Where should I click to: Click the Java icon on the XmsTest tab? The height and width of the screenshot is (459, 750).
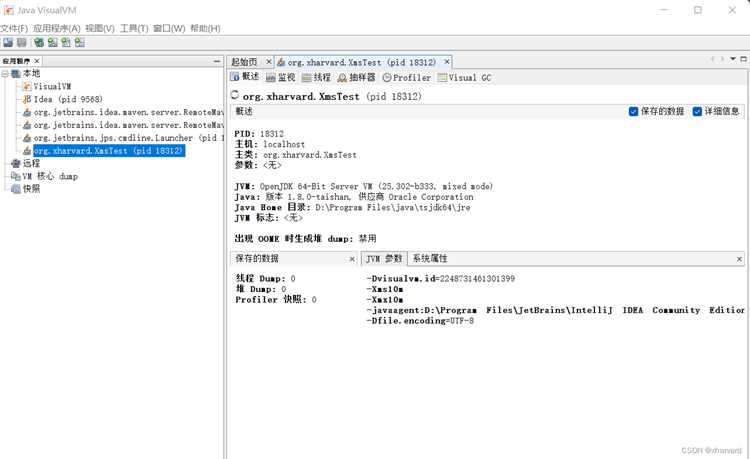click(x=281, y=62)
